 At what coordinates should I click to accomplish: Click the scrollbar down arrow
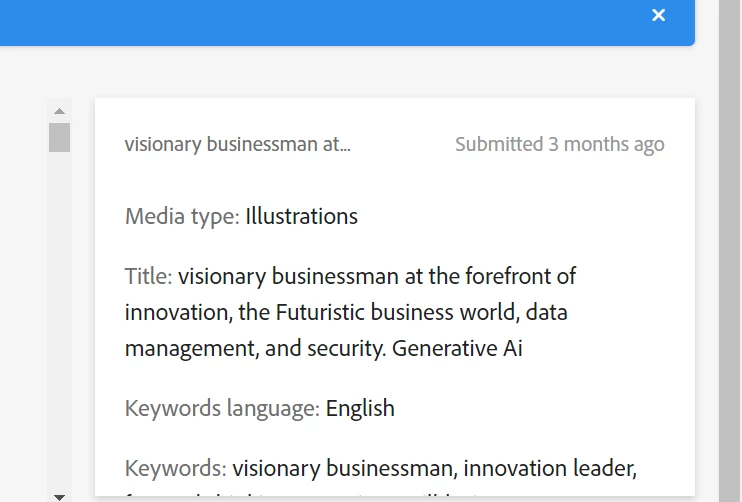coord(59,496)
